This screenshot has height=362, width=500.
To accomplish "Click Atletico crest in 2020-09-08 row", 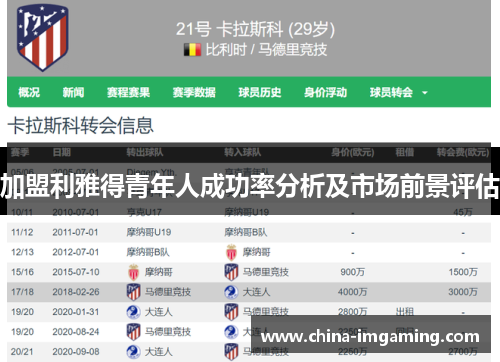I will (x=231, y=352).
